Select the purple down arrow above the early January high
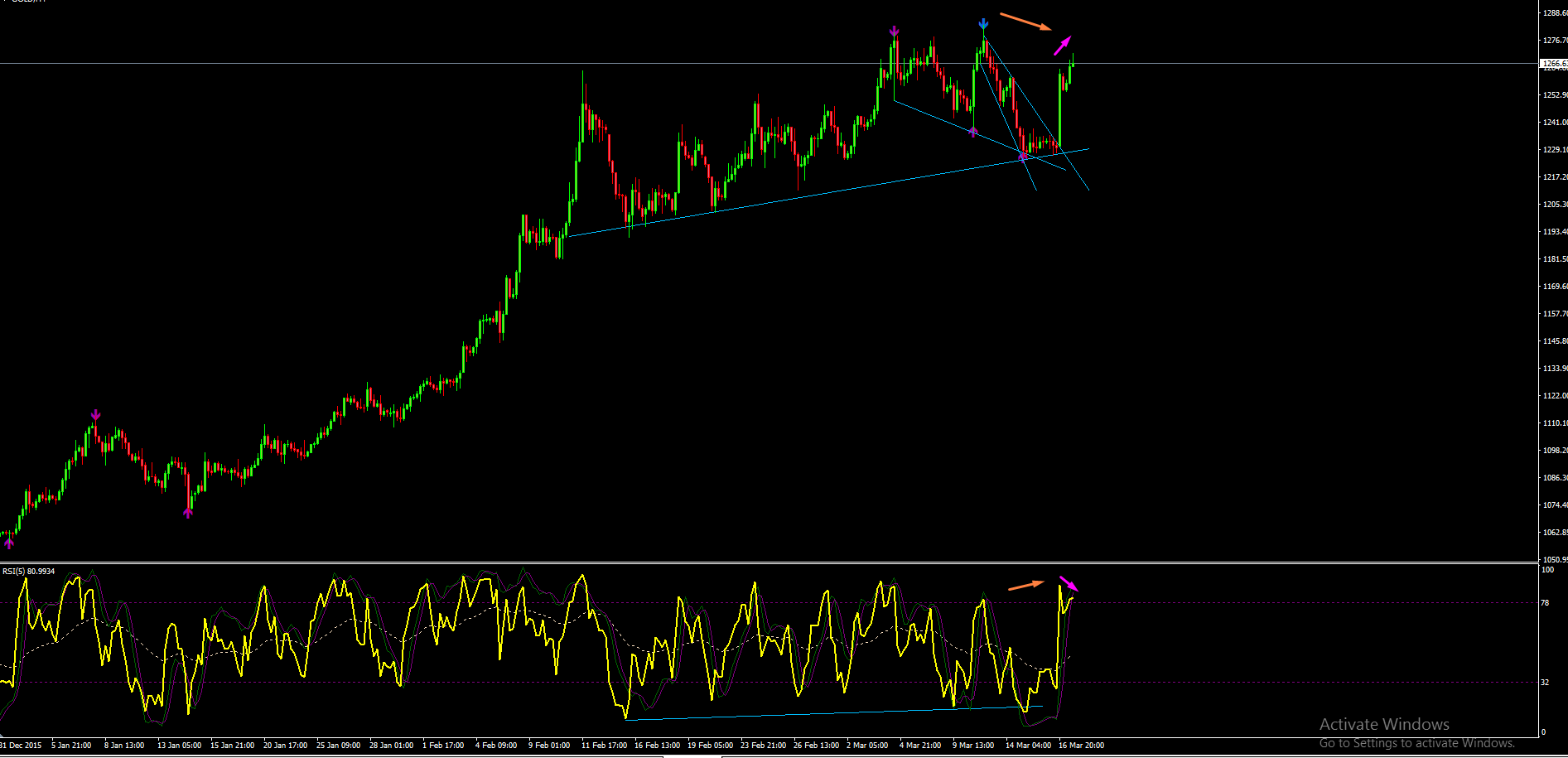Image resolution: width=1568 pixels, height=758 pixels. point(96,415)
